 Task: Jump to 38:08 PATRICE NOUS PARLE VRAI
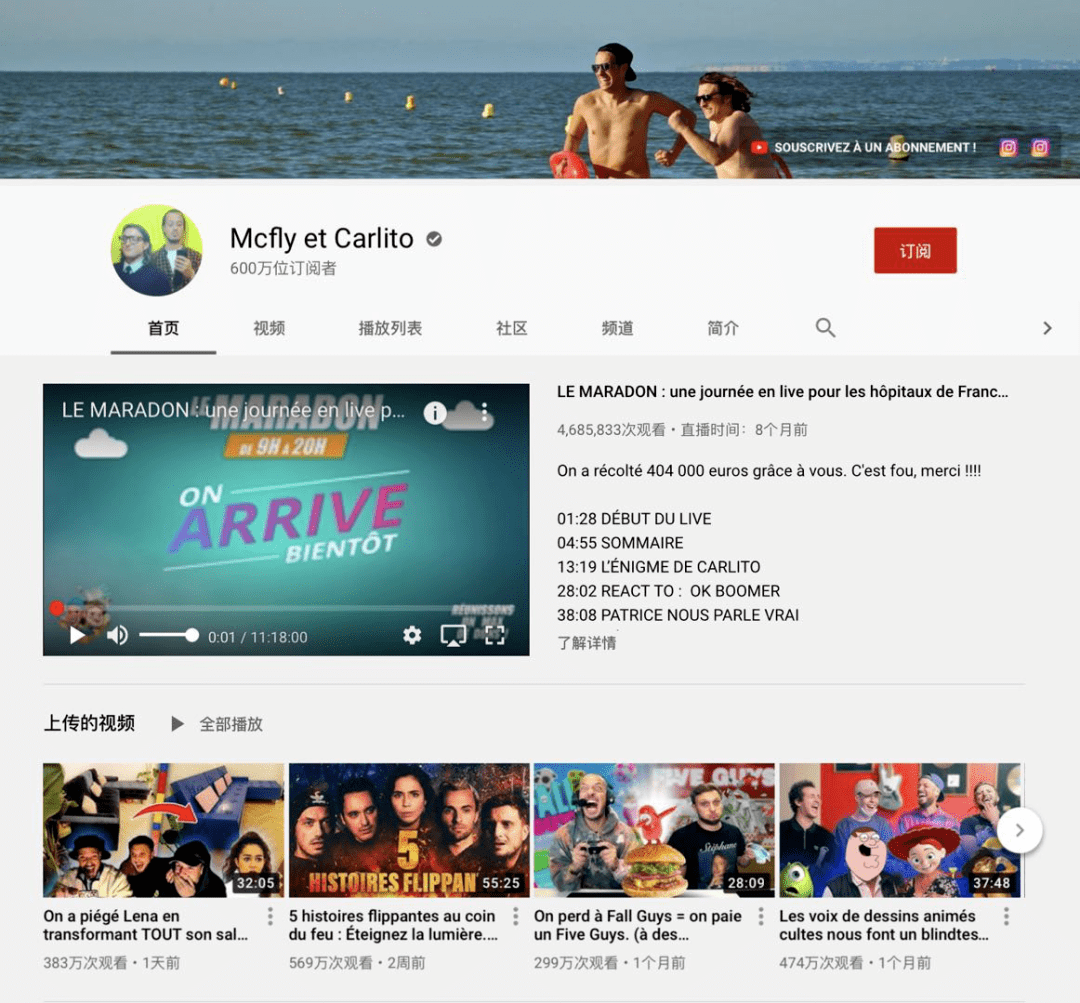(678, 615)
